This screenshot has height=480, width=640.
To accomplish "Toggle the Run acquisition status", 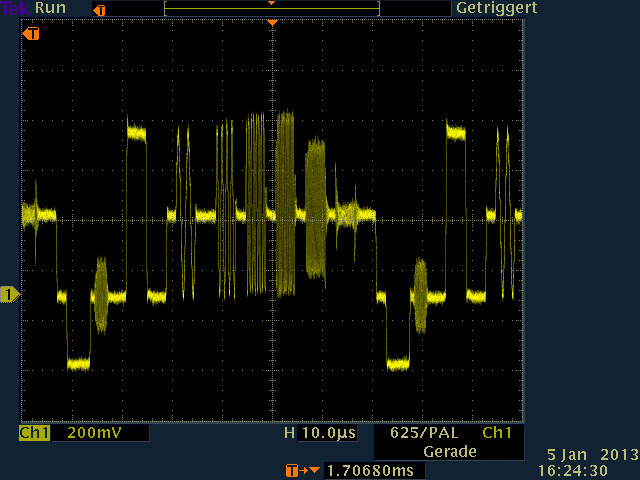I will pyautogui.click(x=52, y=8).
